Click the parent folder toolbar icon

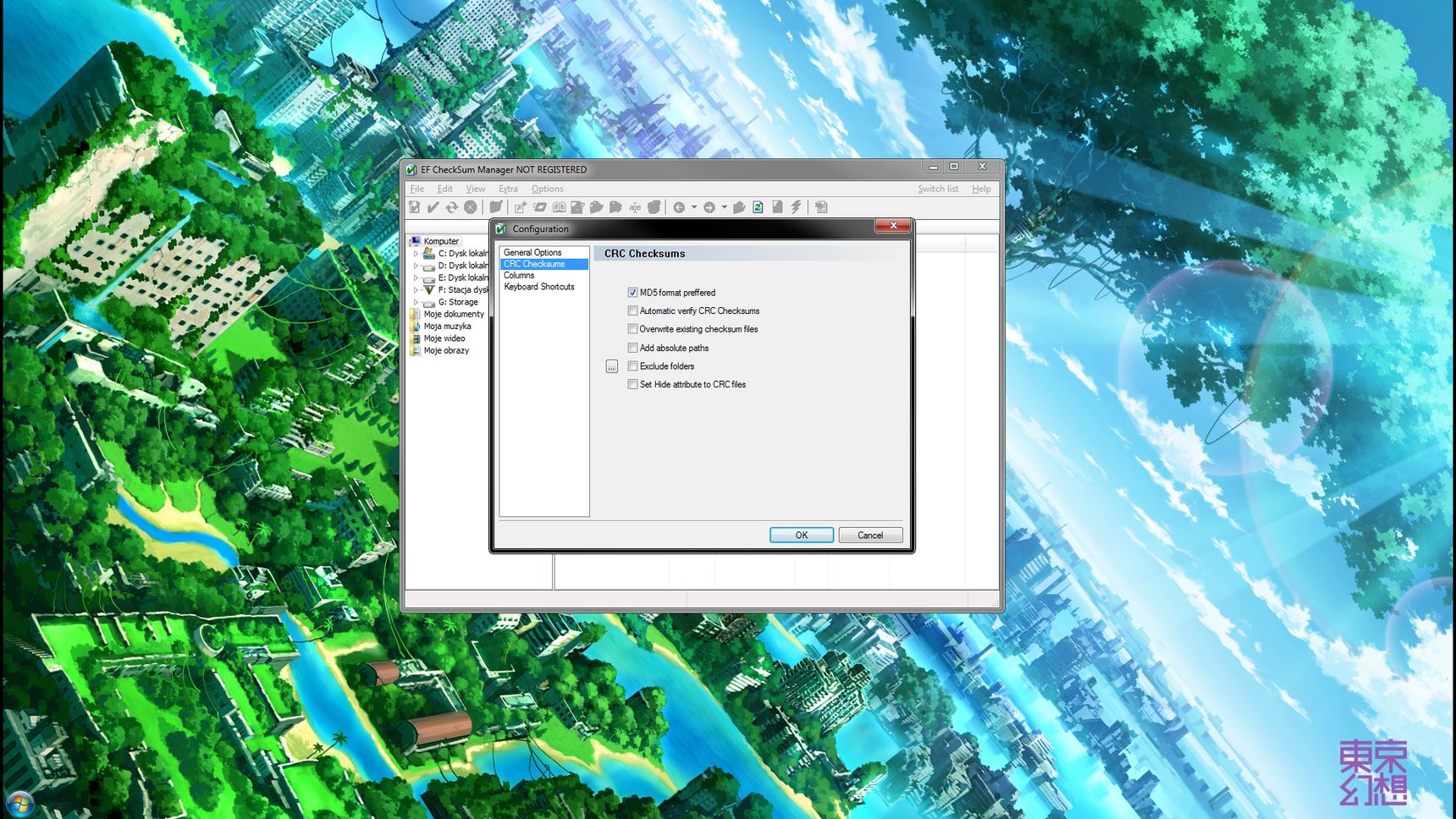coord(739,207)
